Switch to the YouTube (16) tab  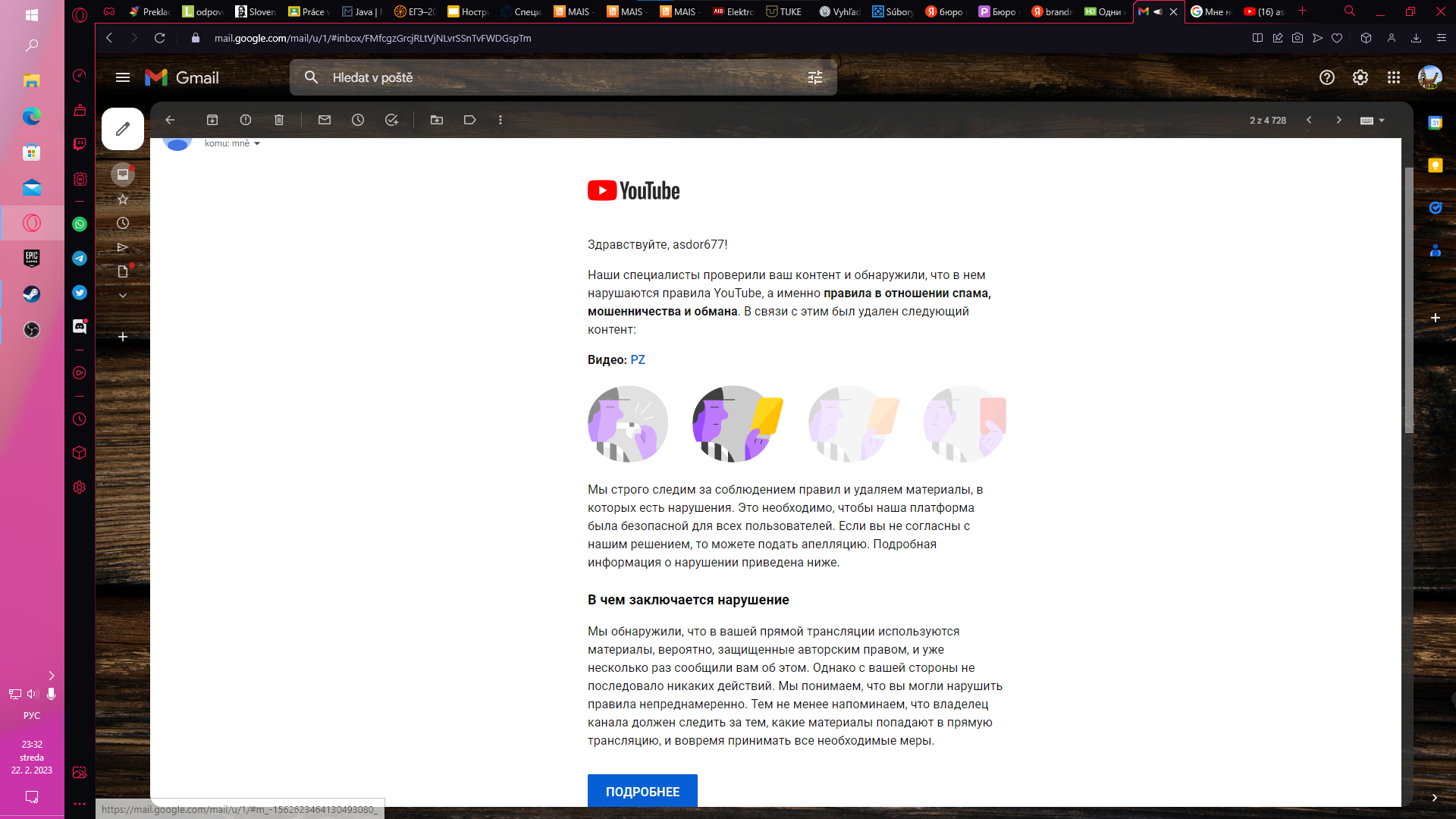click(x=1264, y=11)
